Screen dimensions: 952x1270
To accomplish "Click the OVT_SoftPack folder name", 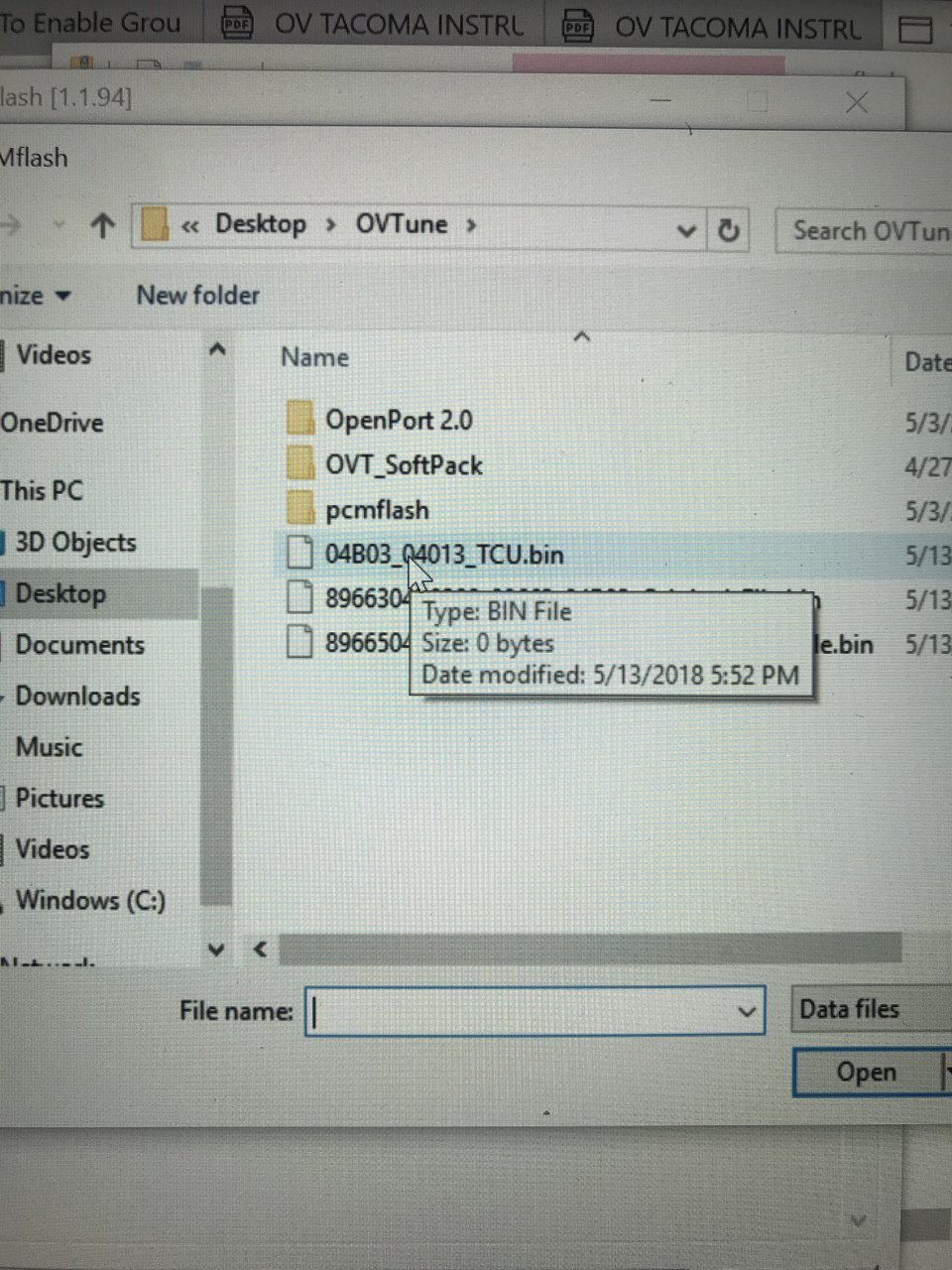I will pyautogui.click(x=404, y=465).
